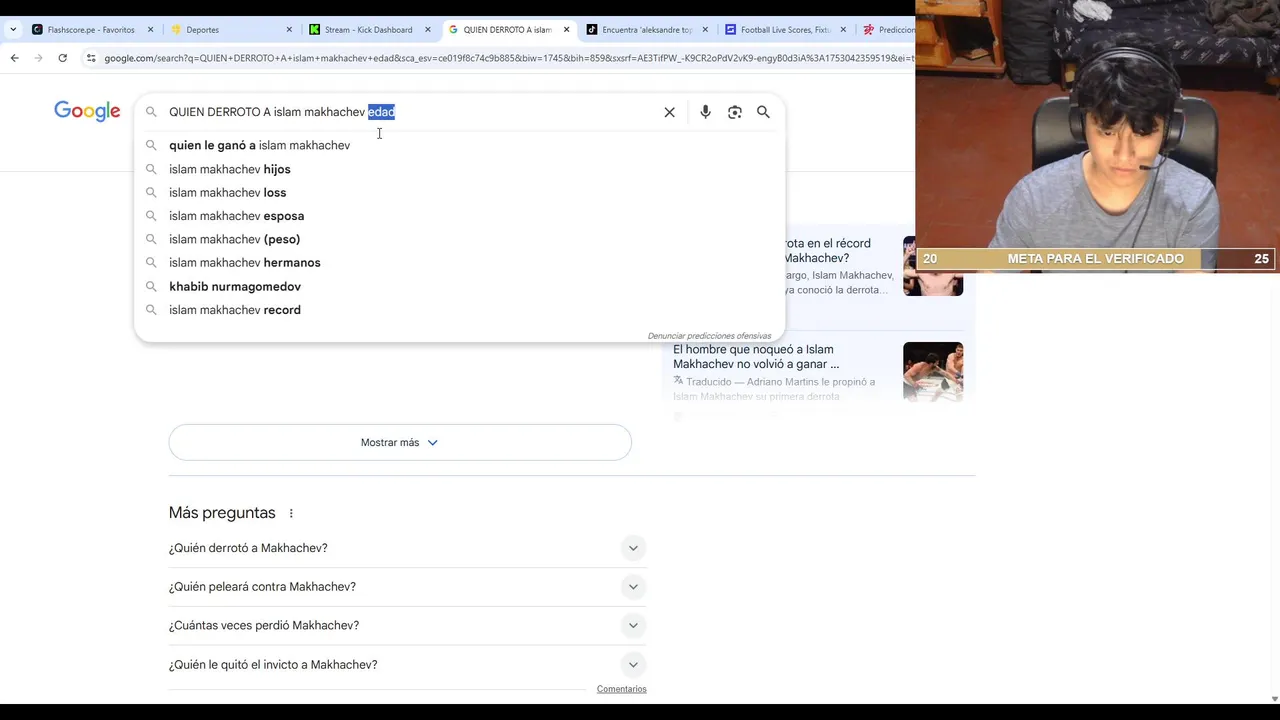Switch to the Prediccion tab
Image resolution: width=1280 pixels, height=720 pixels.
coord(888,30)
